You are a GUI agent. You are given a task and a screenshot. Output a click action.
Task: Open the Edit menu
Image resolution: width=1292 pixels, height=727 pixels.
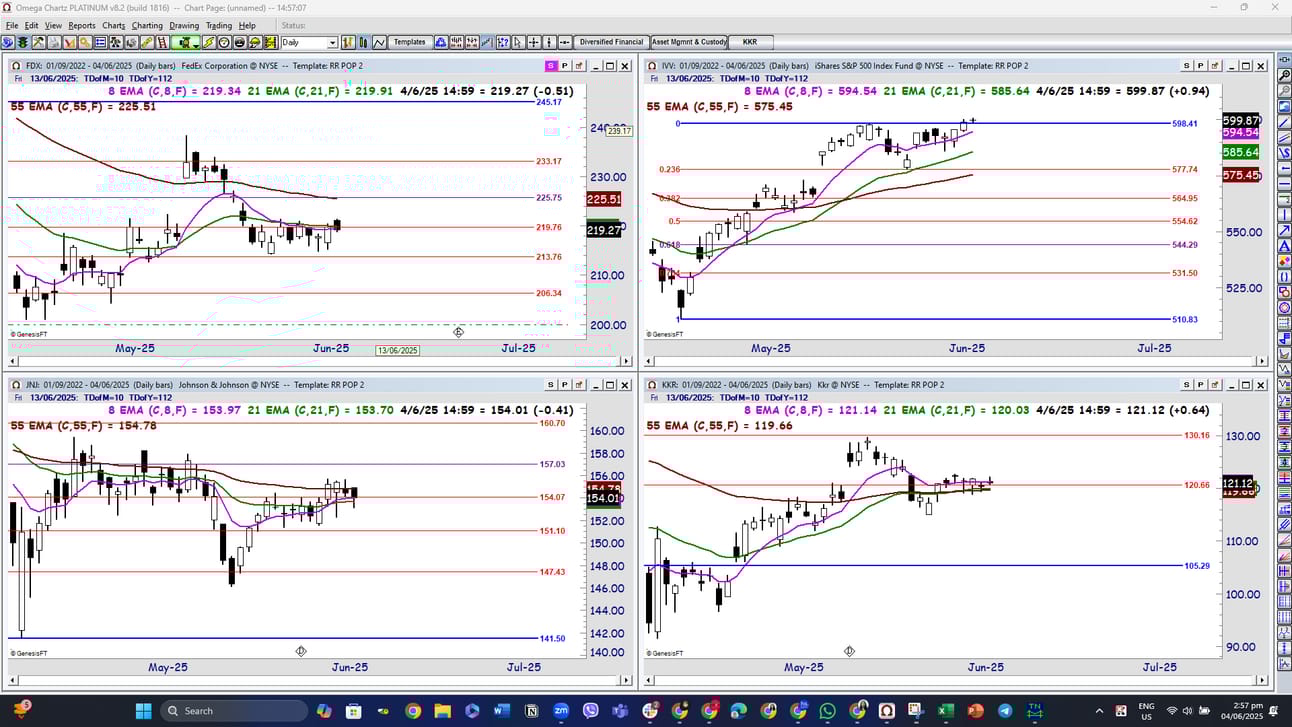(x=31, y=25)
